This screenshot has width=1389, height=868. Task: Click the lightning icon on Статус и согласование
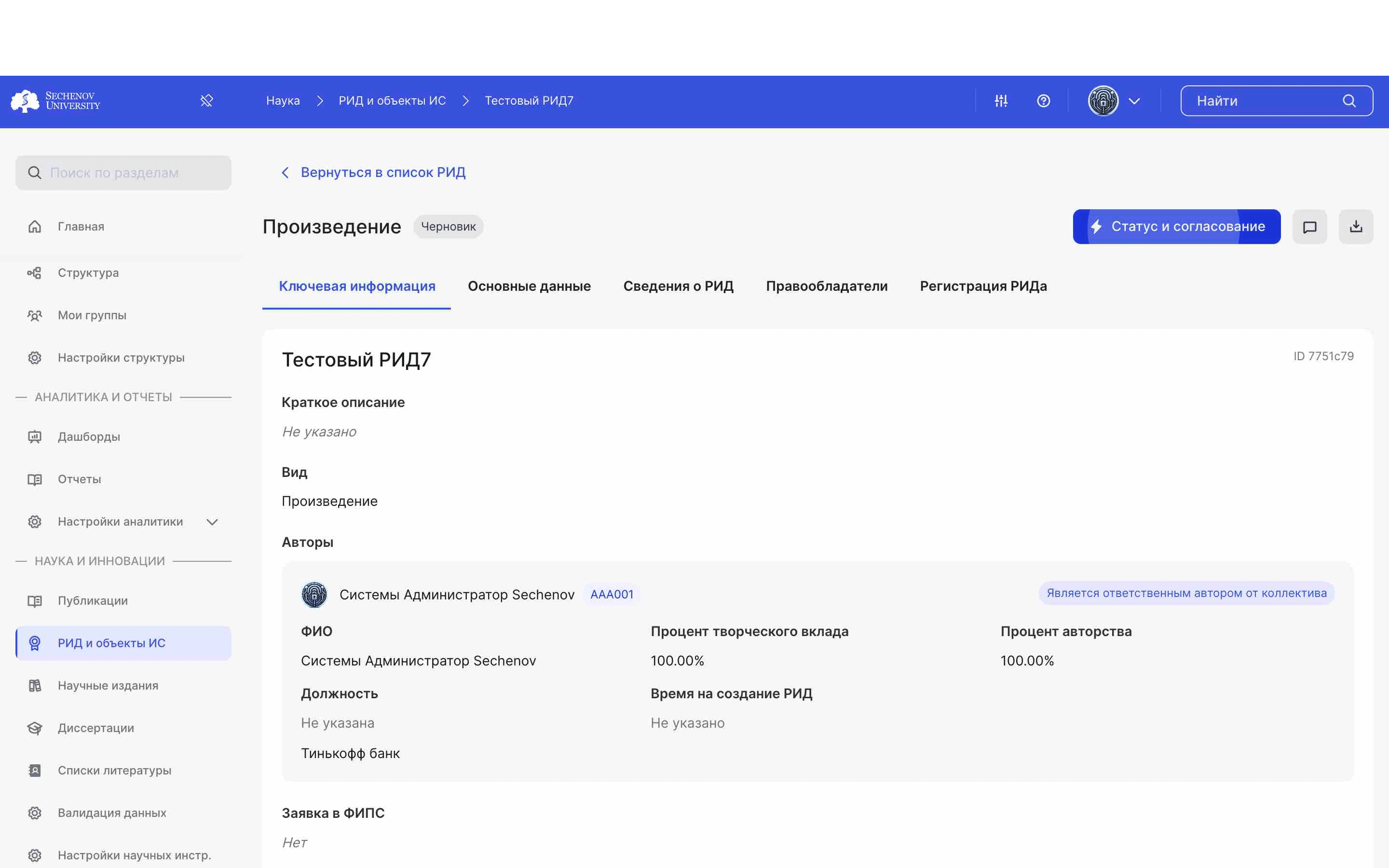pyautogui.click(x=1096, y=227)
